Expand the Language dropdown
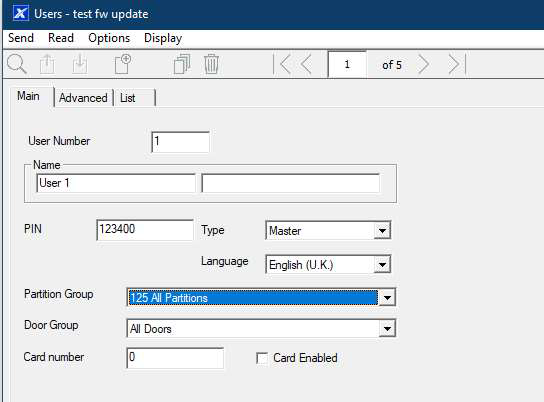This screenshot has height=402, width=544. [382, 265]
